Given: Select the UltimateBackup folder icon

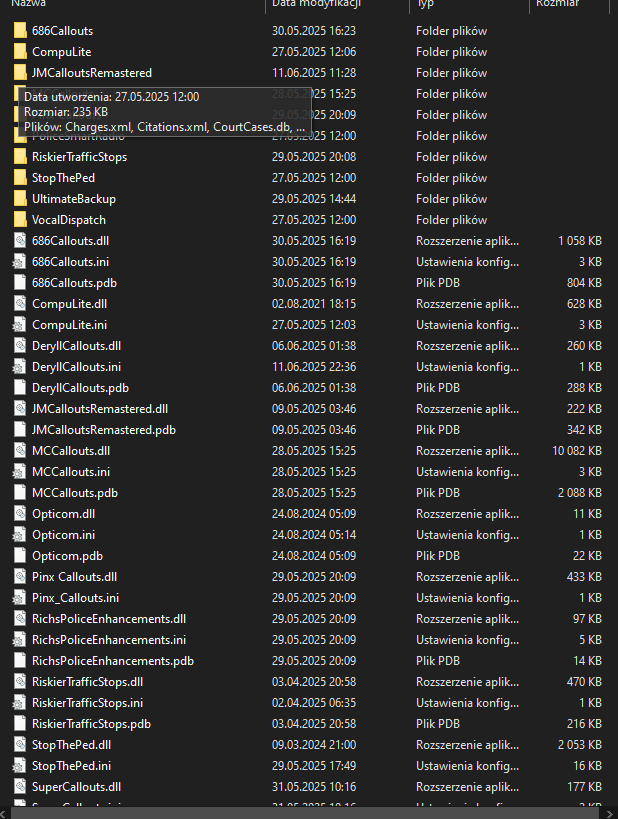Looking at the screenshot, I should coord(20,199).
